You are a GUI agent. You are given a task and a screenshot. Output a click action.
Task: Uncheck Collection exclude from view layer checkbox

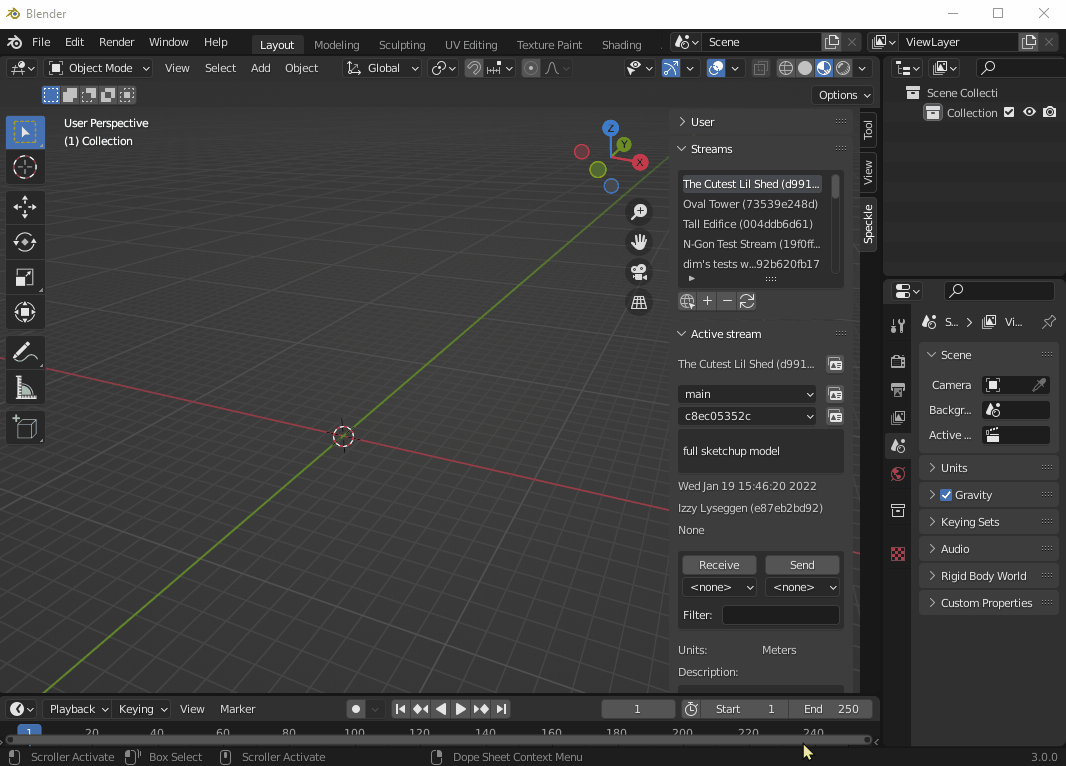(x=1009, y=112)
